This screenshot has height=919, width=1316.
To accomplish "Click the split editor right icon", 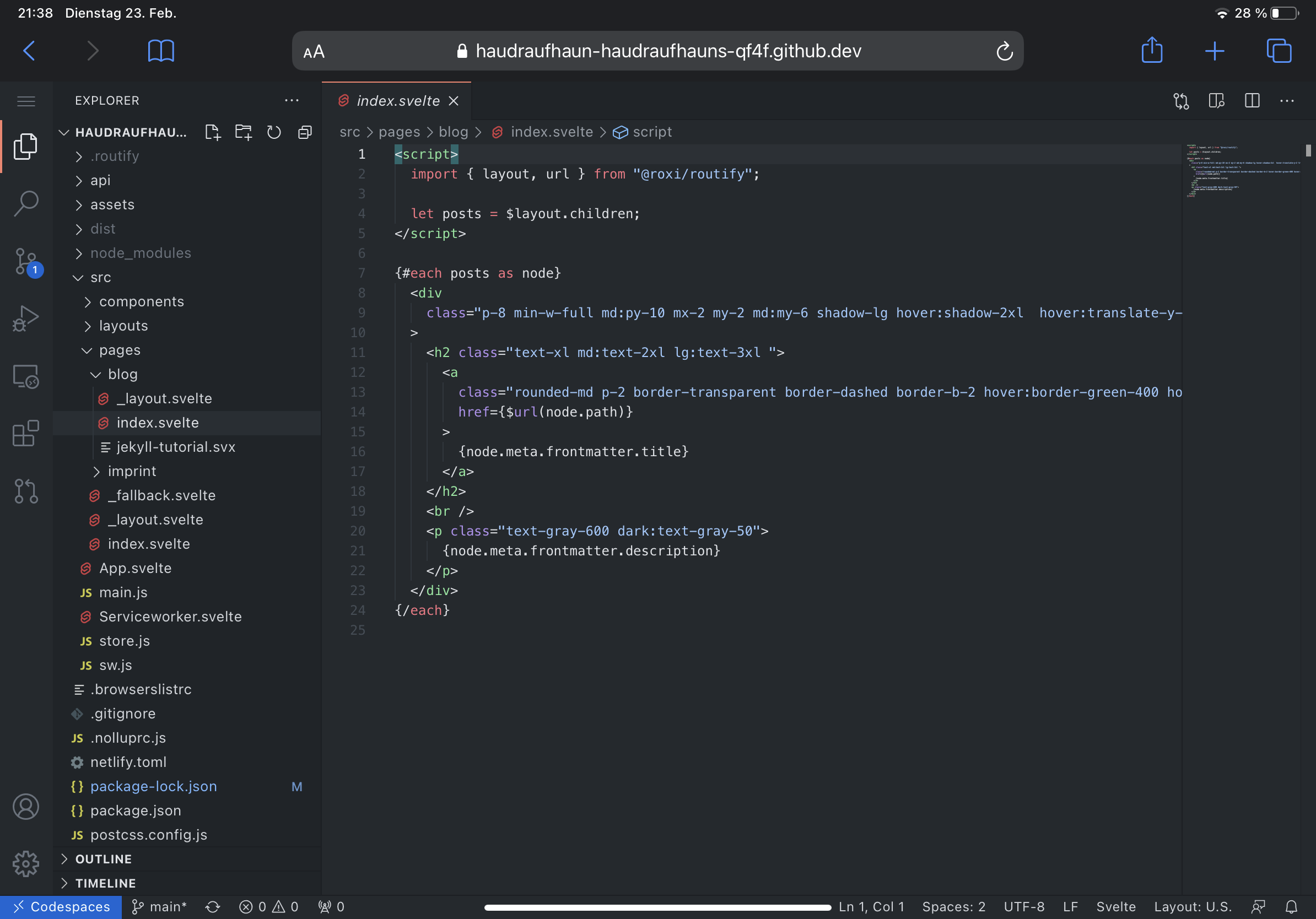I will tap(1252, 101).
